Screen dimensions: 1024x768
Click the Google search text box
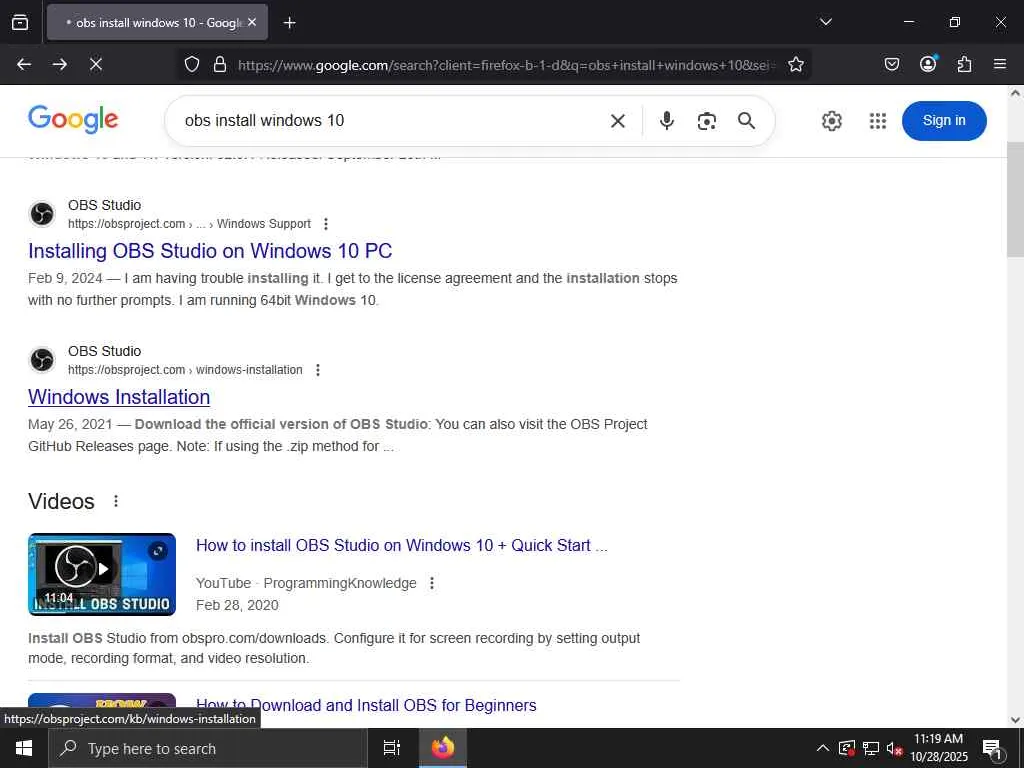(x=392, y=120)
